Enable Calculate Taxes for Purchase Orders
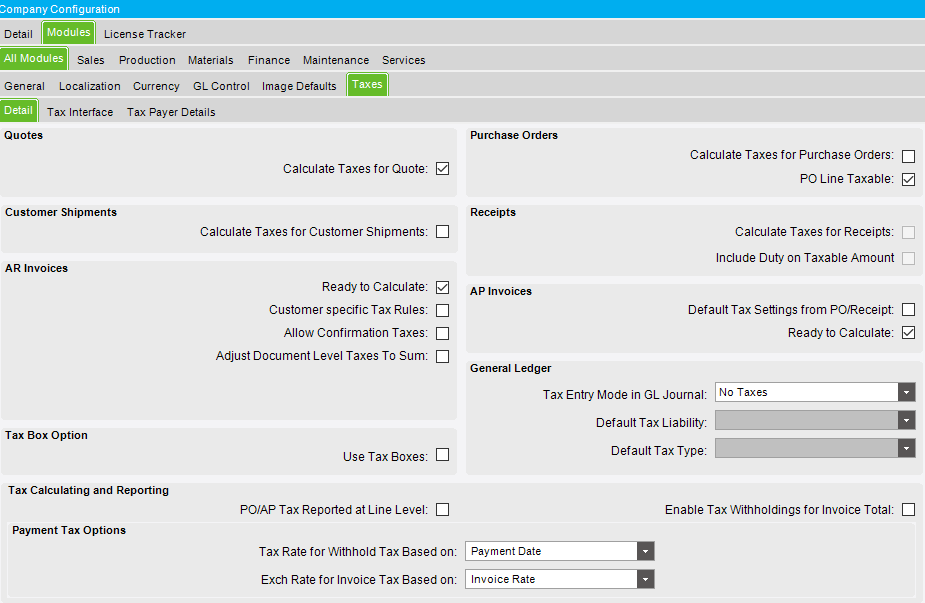Viewport: 925px width, 603px height. [x=908, y=156]
